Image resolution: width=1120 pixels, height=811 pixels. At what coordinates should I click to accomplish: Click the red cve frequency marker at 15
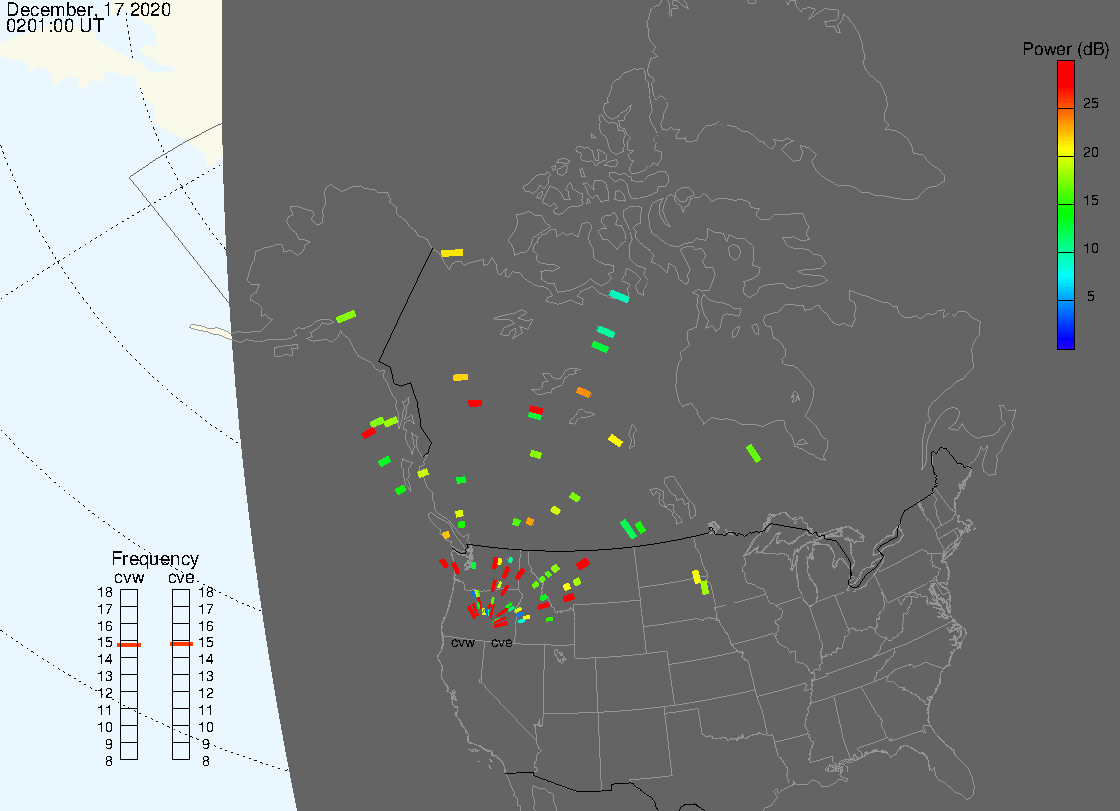click(x=181, y=644)
